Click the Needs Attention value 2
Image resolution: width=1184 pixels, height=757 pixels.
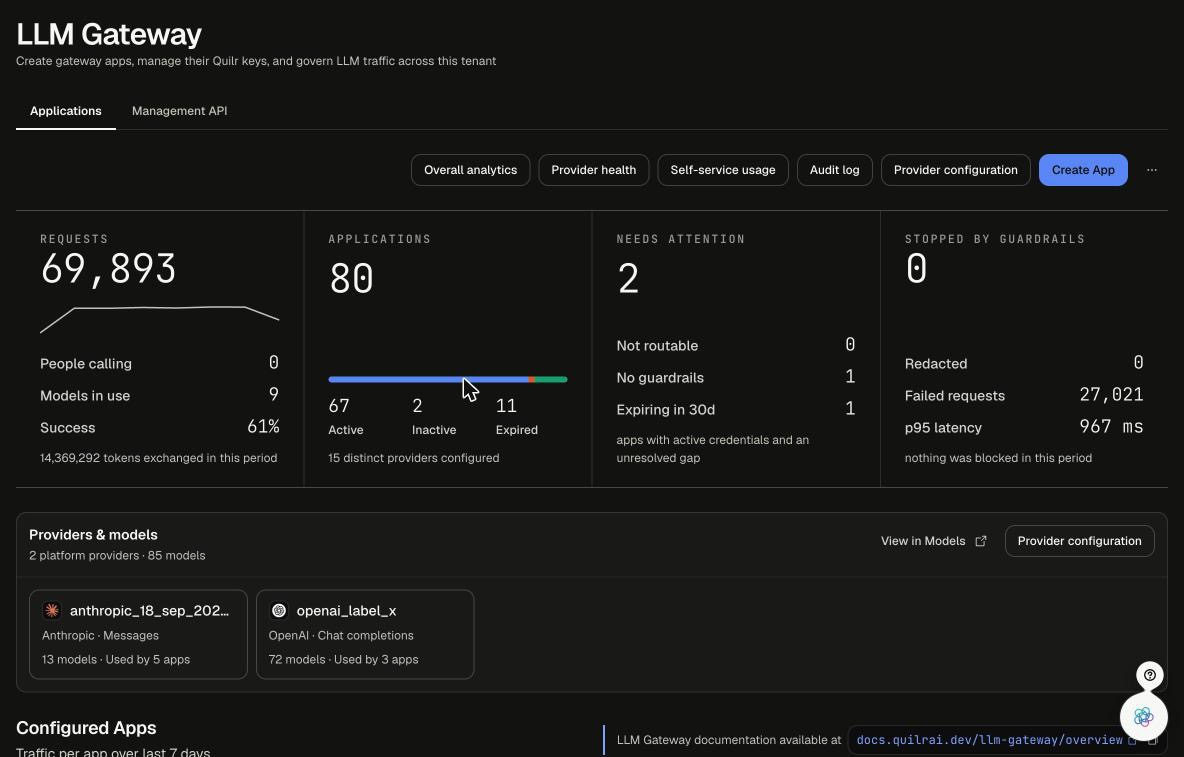point(628,278)
